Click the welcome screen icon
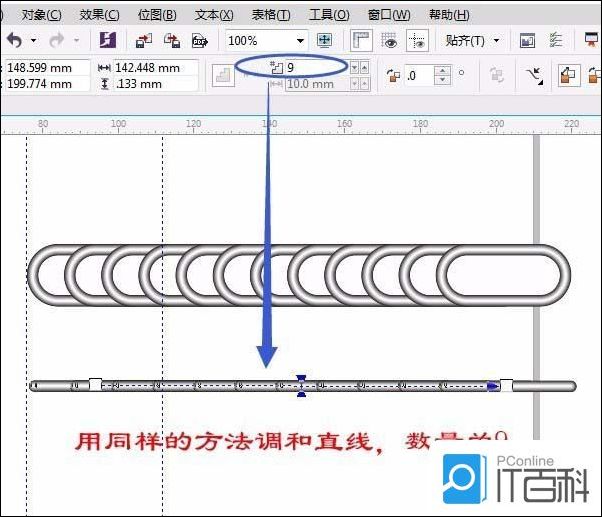This screenshot has height=517, width=602. [527, 40]
